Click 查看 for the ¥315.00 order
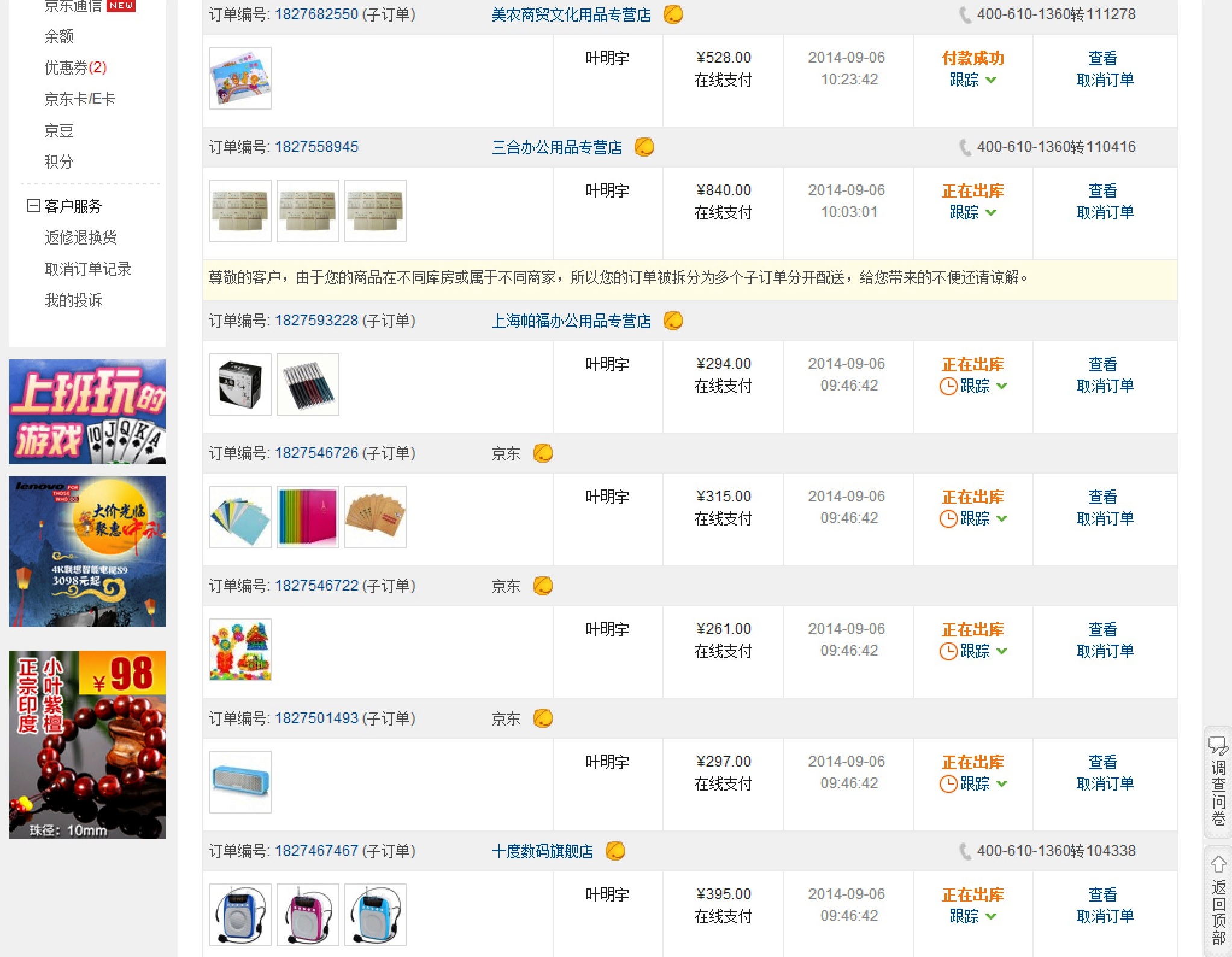This screenshot has width=1232, height=957. (x=1102, y=497)
